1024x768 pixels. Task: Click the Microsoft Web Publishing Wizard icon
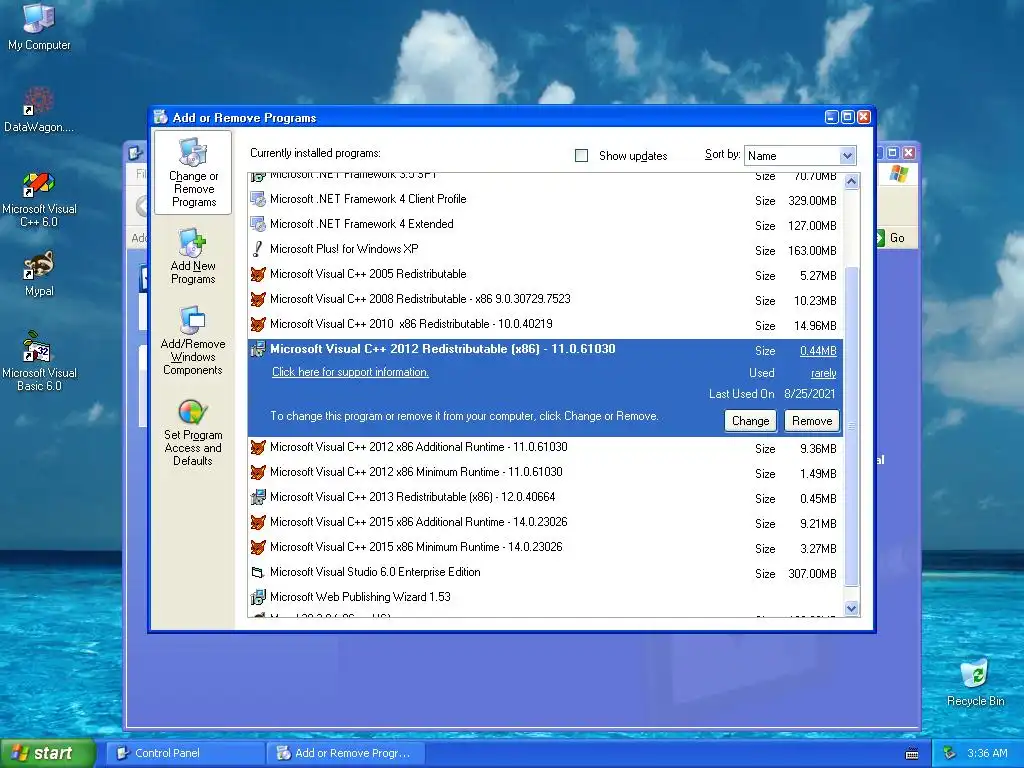258,597
